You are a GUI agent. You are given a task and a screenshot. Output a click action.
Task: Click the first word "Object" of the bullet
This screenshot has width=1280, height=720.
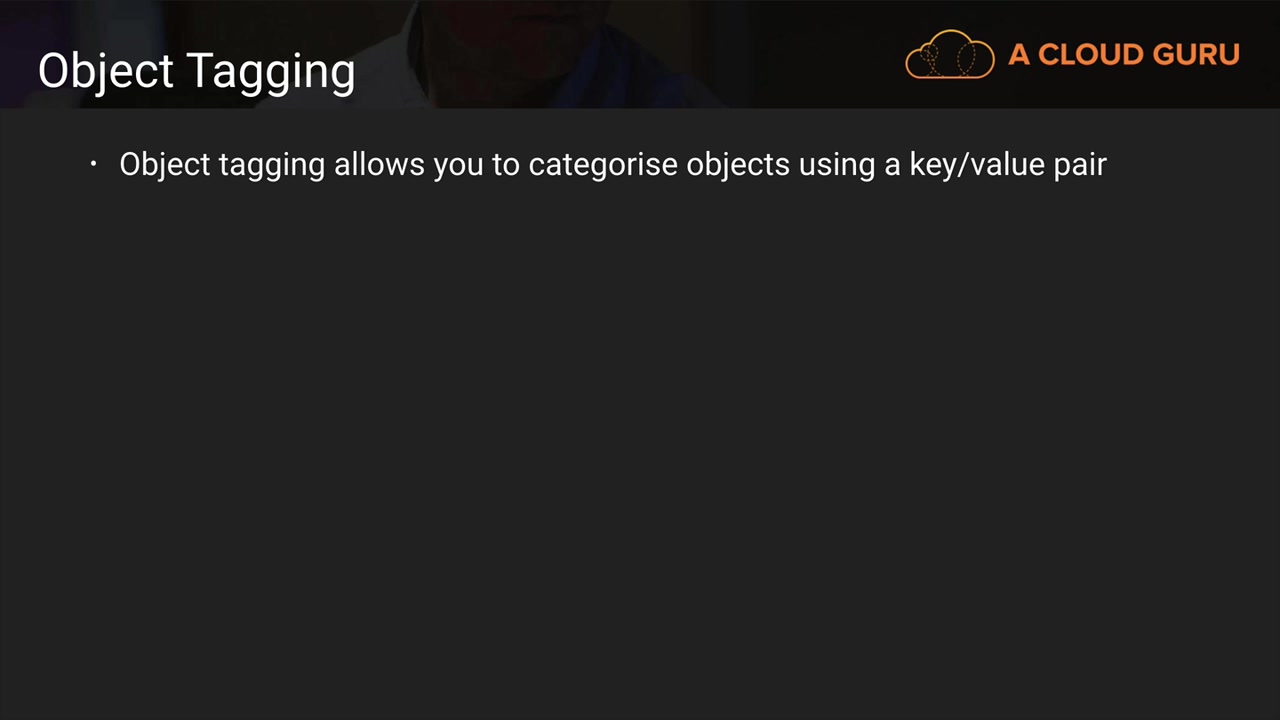[164, 164]
